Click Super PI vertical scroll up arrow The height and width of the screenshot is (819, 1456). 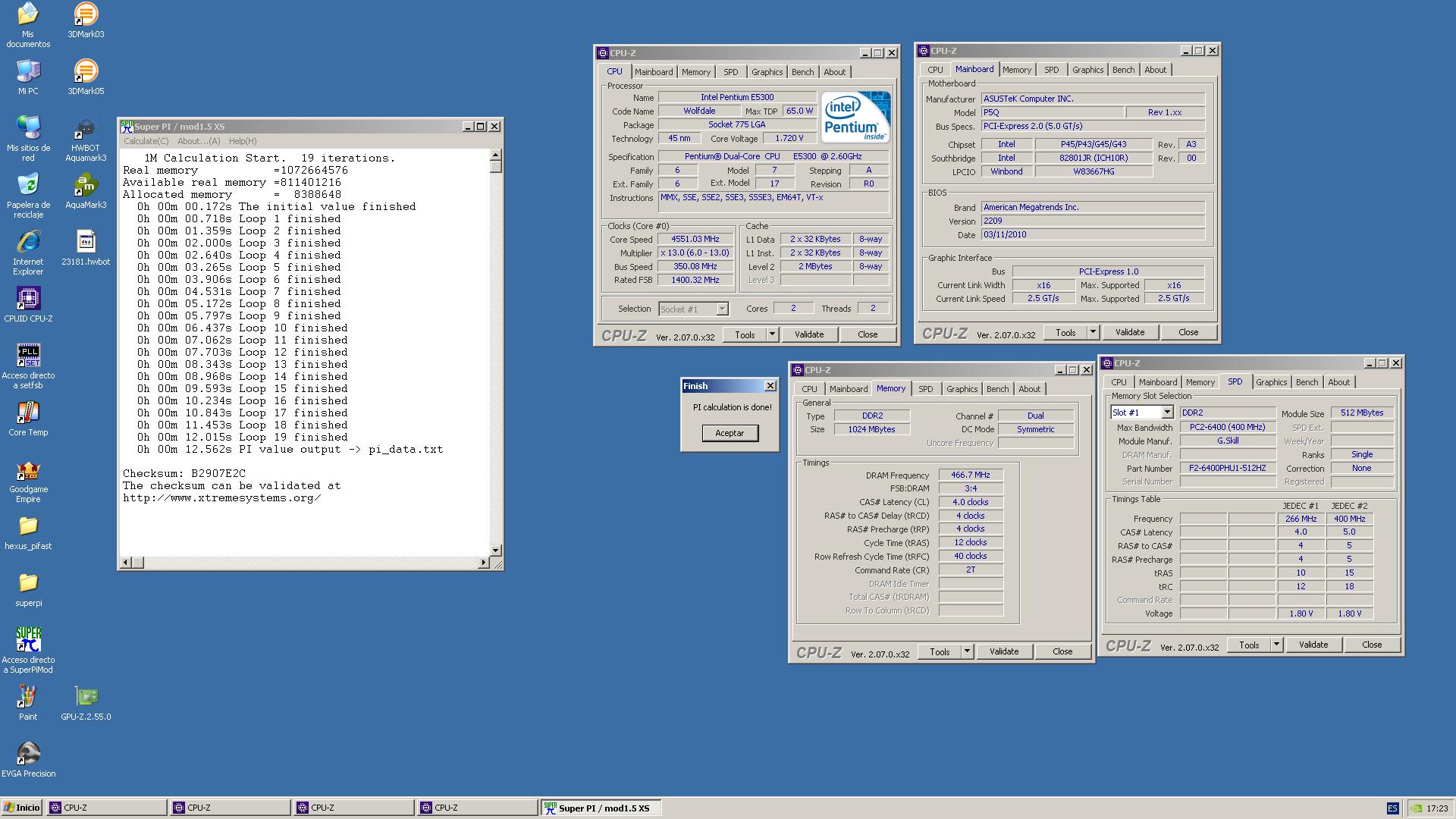[496, 155]
